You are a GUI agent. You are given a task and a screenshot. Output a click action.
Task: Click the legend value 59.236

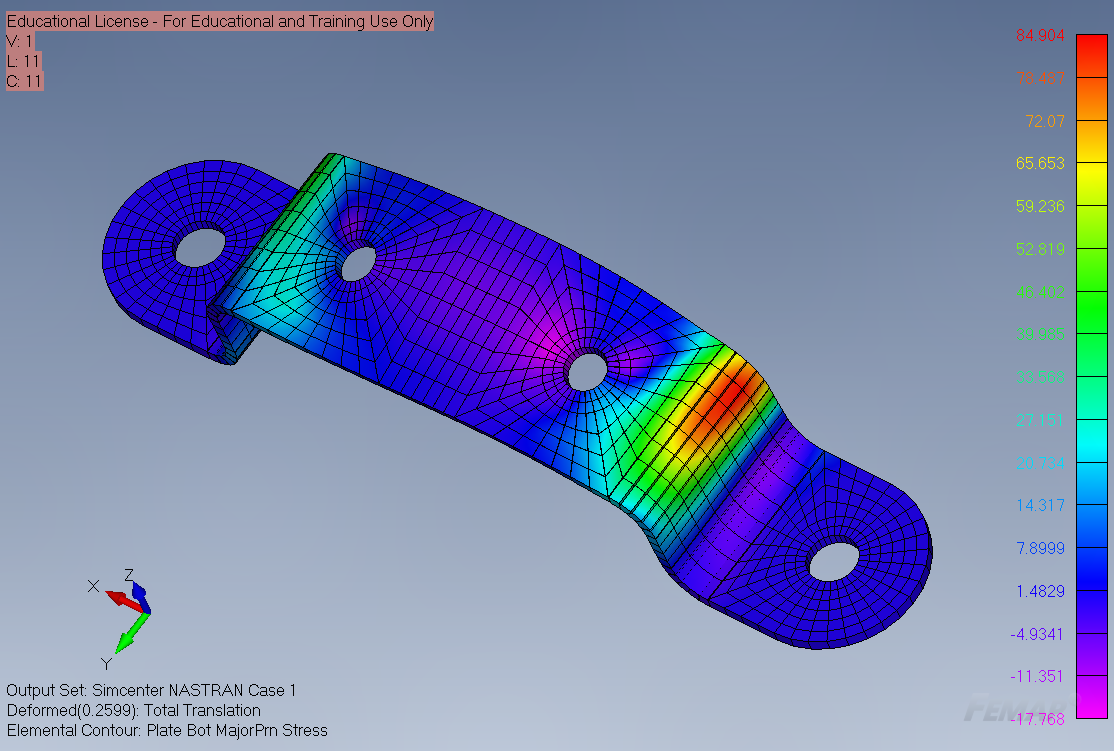click(1040, 206)
